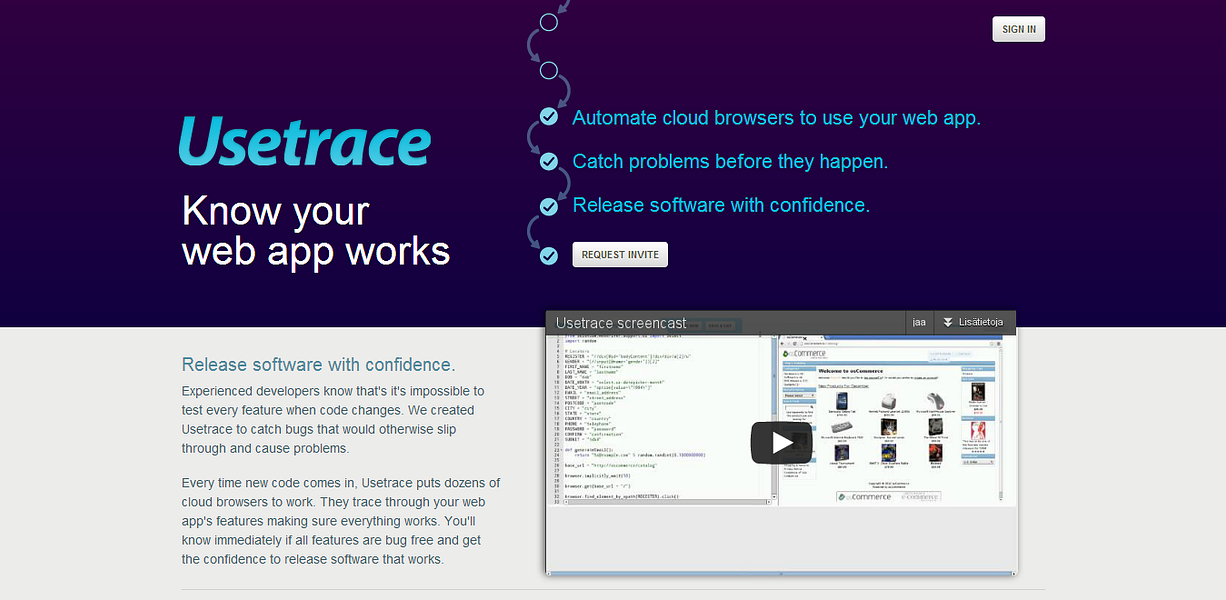Click the cyan "Release software with confidence." bullet text
Viewport: 1226px width, 600px height.
[721, 205]
